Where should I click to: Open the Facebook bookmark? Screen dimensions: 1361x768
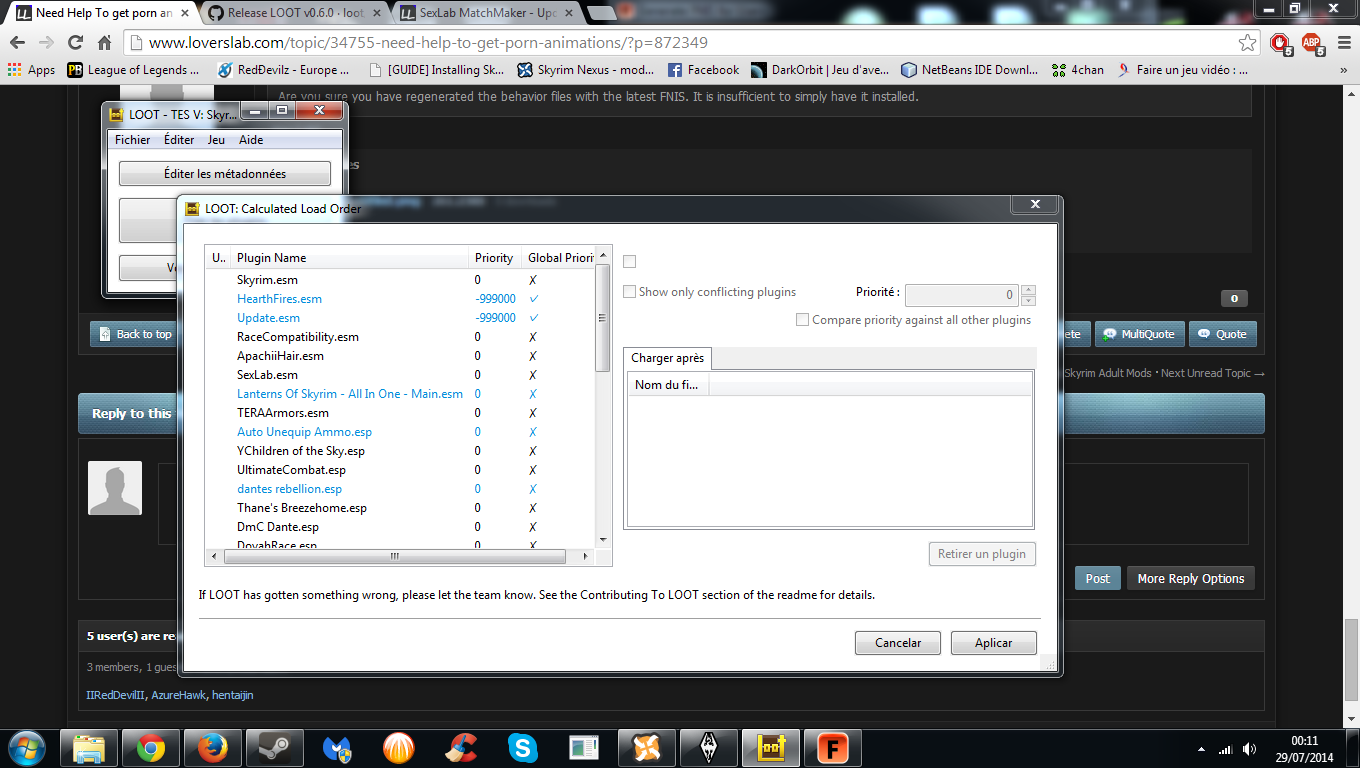coord(703,70)
